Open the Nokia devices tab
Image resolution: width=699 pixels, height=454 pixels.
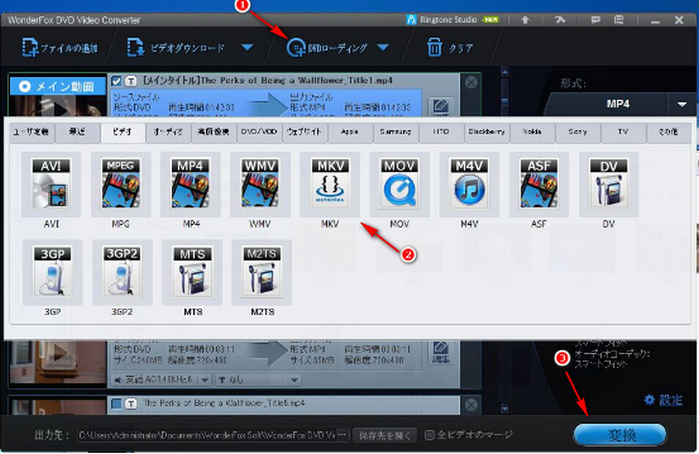point(532,132)
